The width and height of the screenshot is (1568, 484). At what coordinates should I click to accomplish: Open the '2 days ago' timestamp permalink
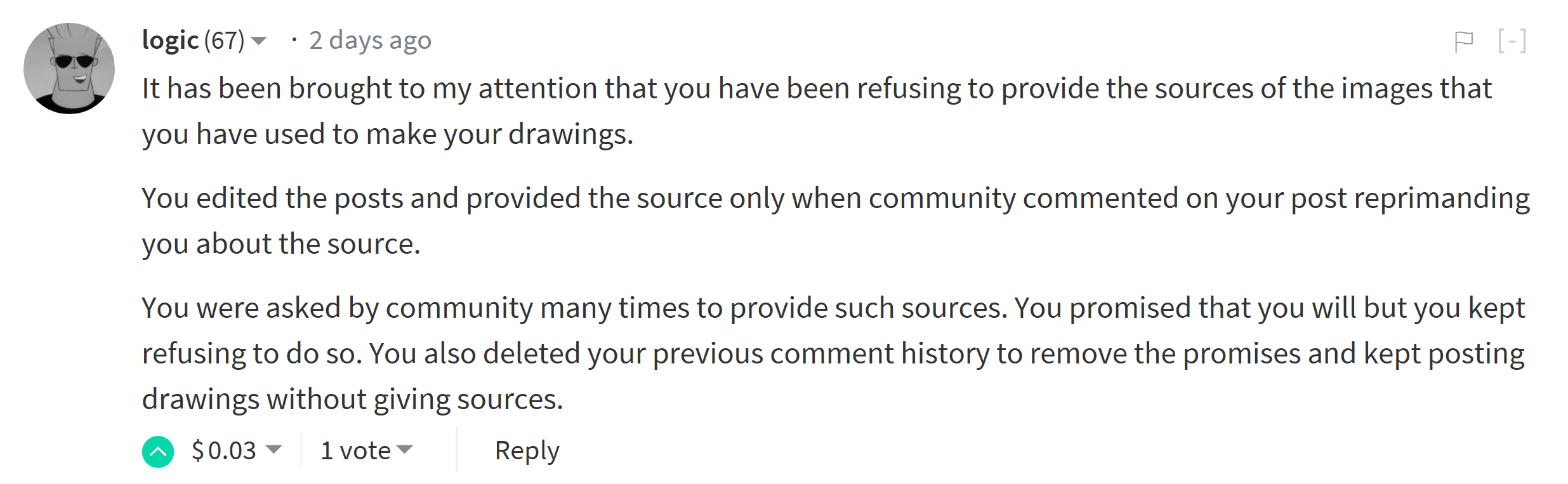tap(370, 41)
